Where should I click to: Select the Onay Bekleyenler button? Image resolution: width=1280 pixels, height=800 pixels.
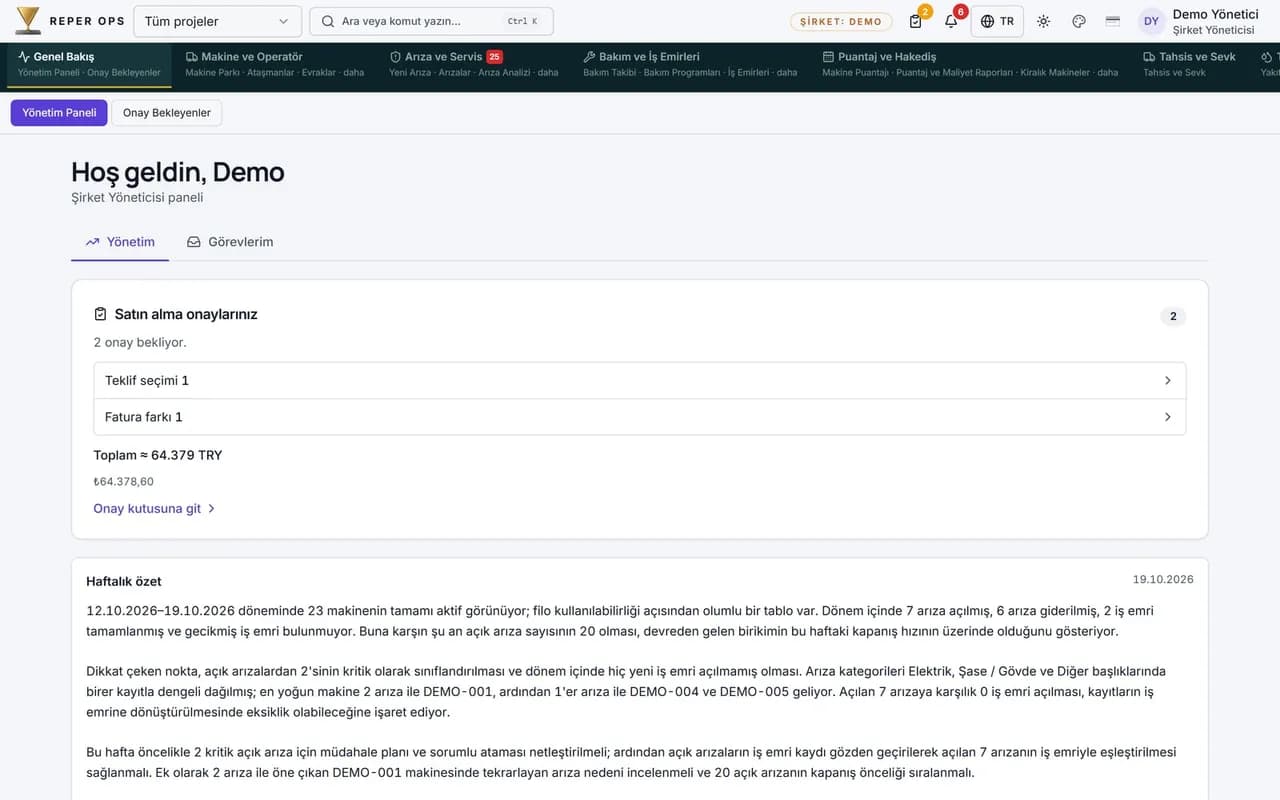pyautogui.click(x=167, y=113)
